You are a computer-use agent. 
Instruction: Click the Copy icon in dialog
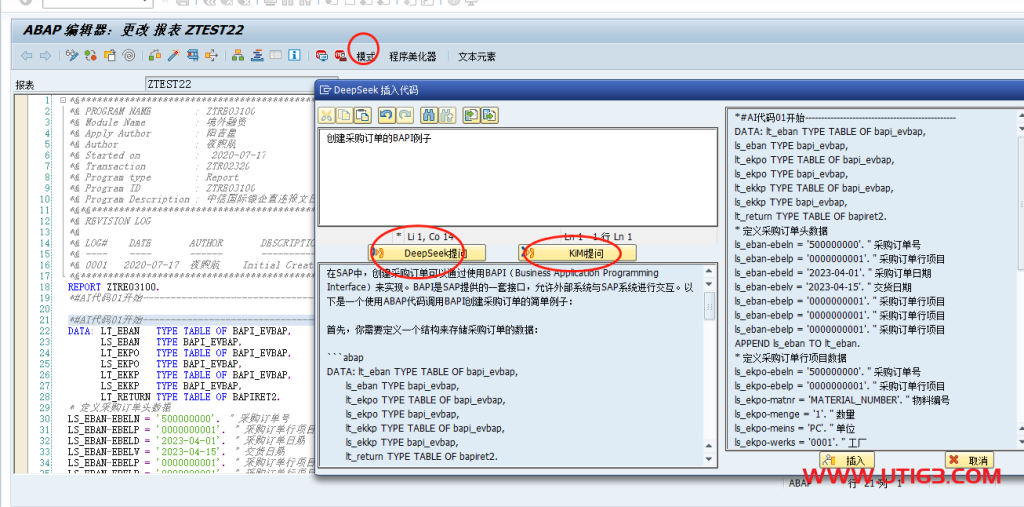coord(344,116)
